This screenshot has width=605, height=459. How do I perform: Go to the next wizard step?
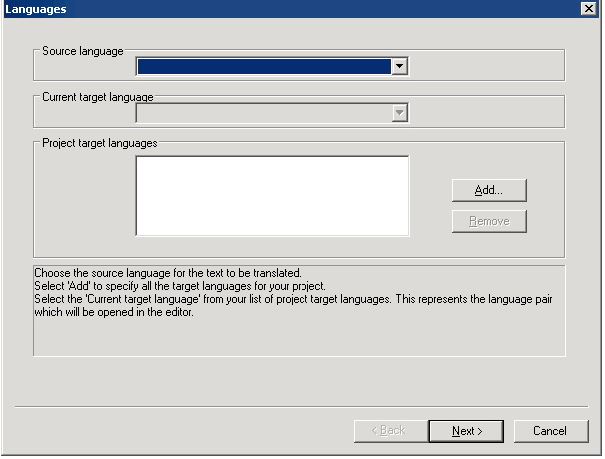pyautogui.click(x=468, y=432)
